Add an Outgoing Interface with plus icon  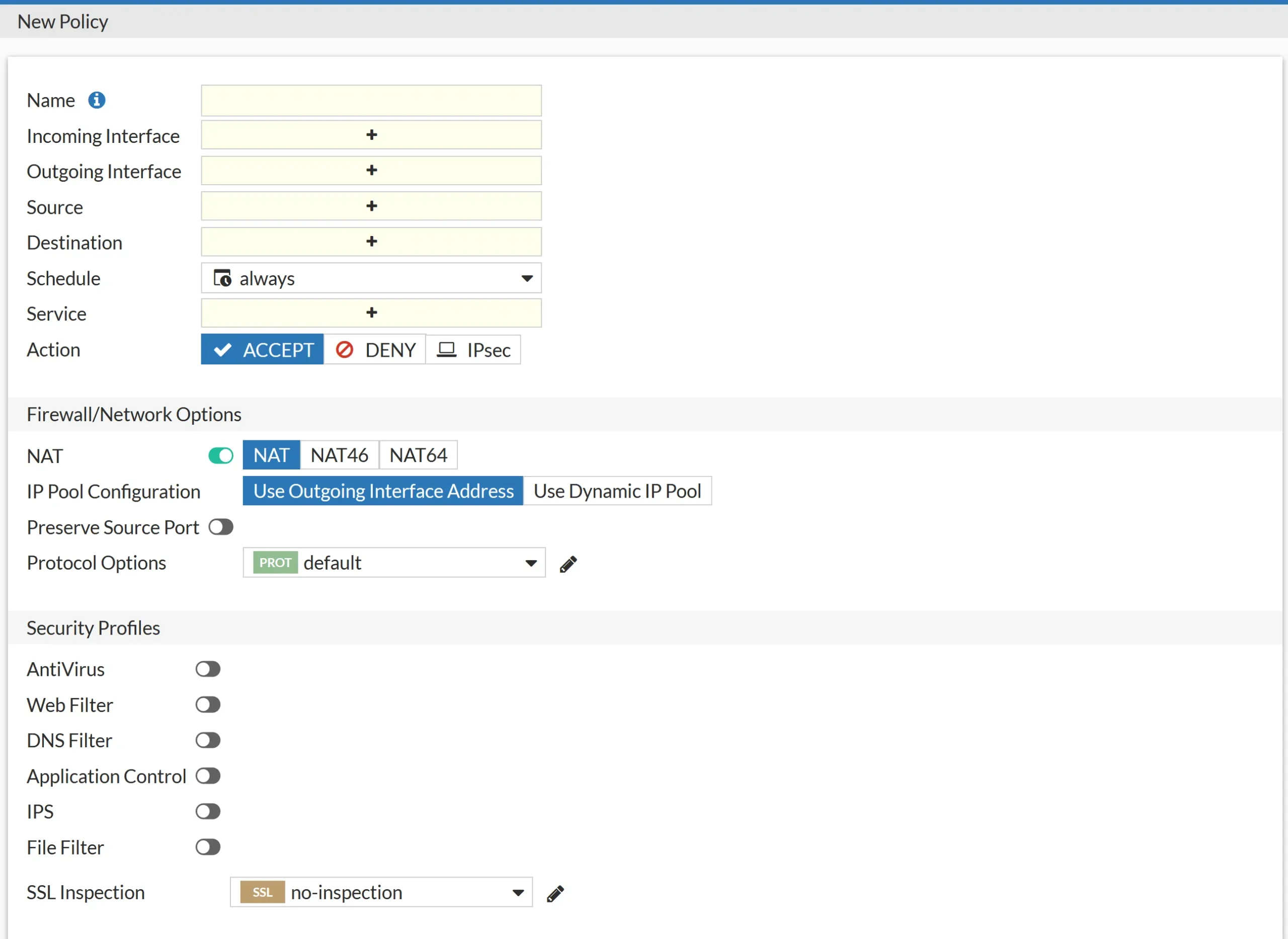[x=372, y=170]
